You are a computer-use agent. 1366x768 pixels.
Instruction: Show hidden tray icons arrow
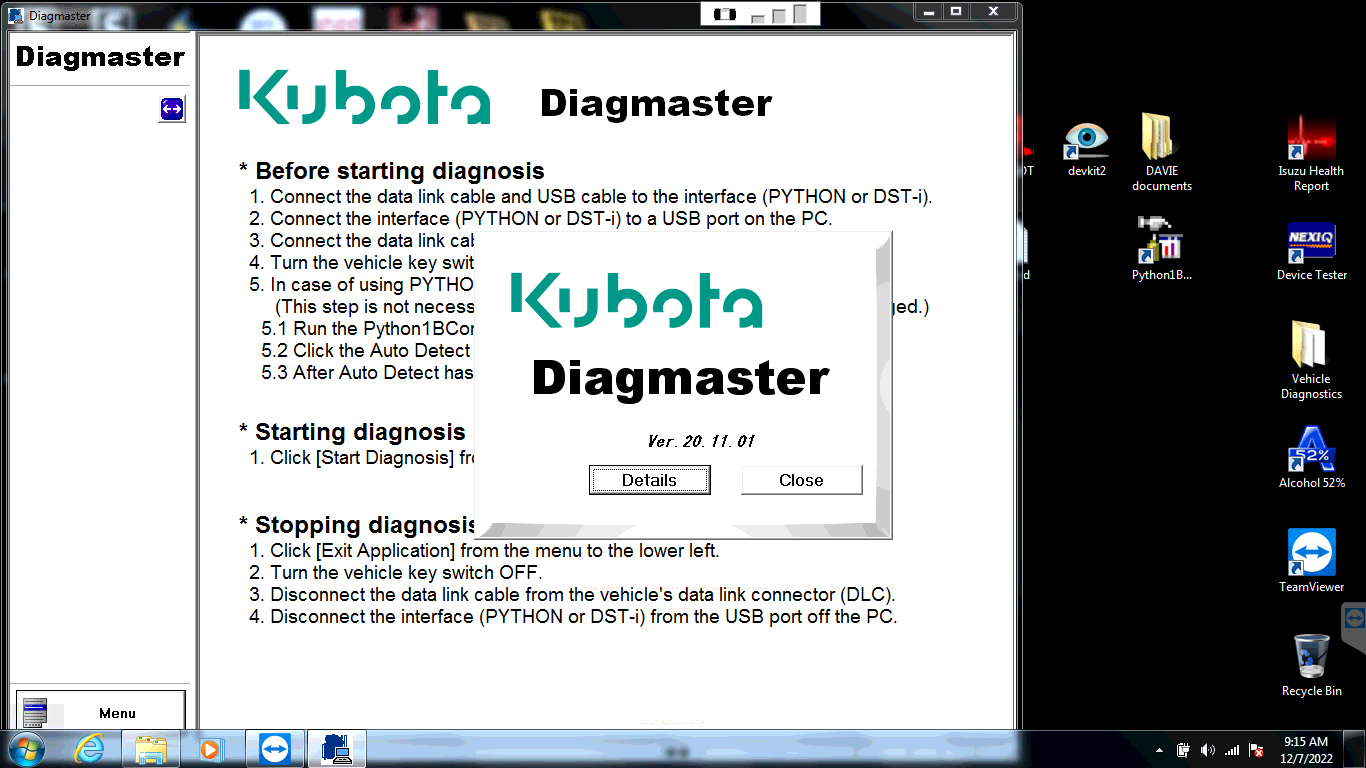click(1159, 750)
